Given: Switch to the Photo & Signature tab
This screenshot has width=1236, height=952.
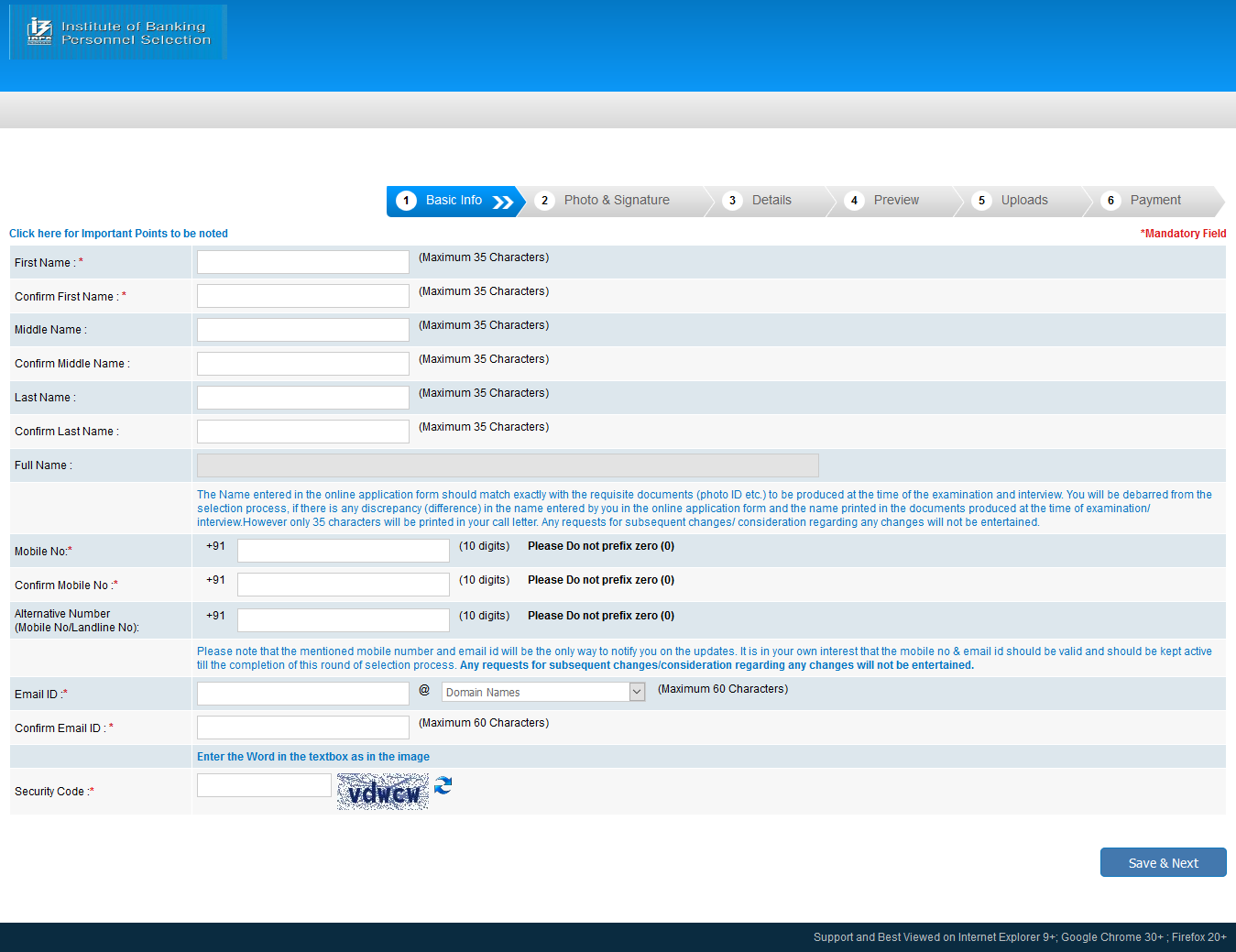Looking at the screenshot, I should click(x=617, y=200).
